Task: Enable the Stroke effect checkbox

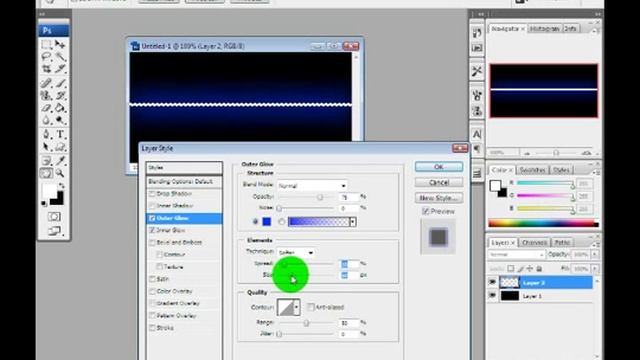Action: click(x=152, y=328)
